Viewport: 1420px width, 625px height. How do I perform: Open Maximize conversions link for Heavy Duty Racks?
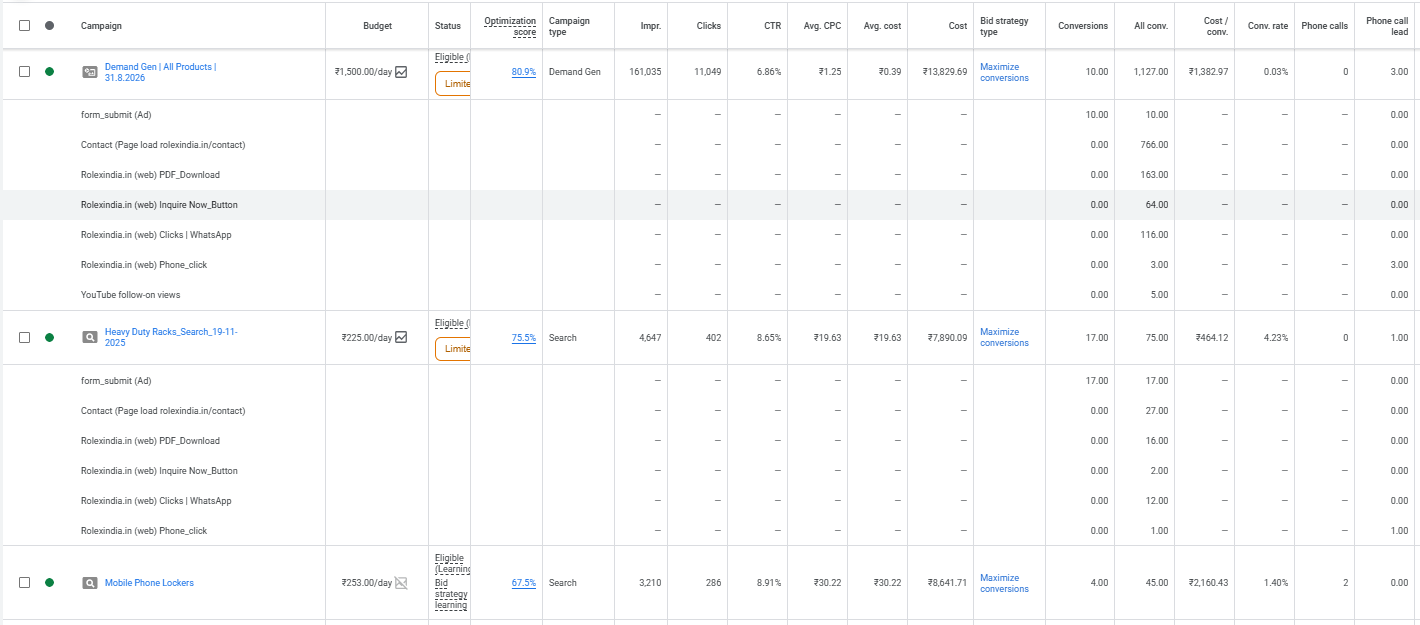click(1004, 338)
